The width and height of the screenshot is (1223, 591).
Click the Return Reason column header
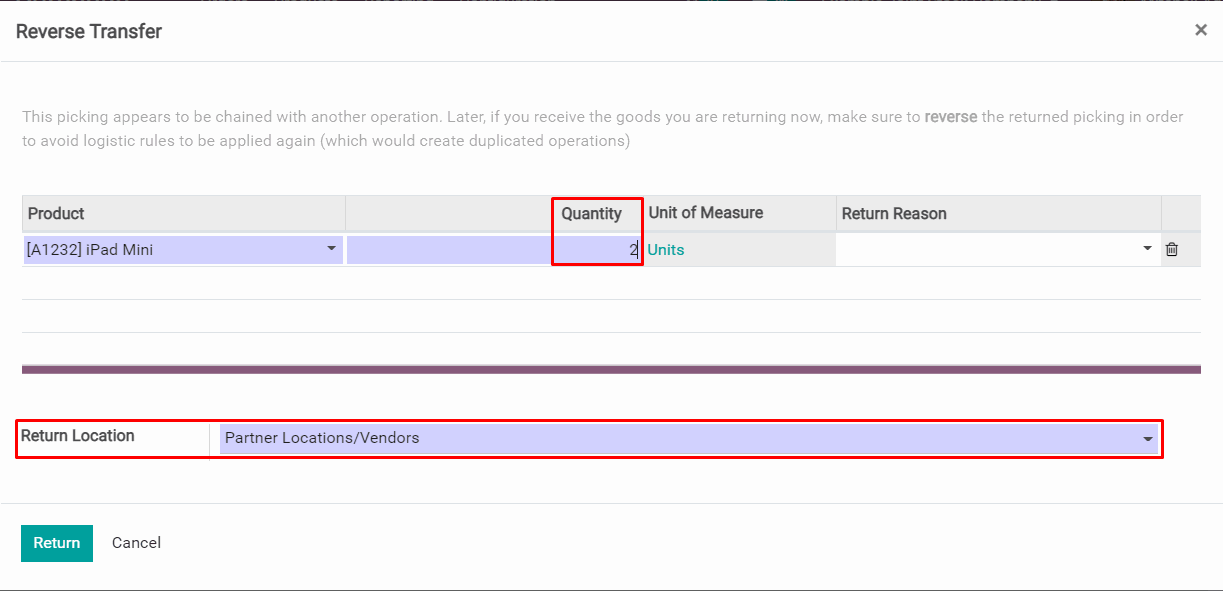tap(894, 213)
